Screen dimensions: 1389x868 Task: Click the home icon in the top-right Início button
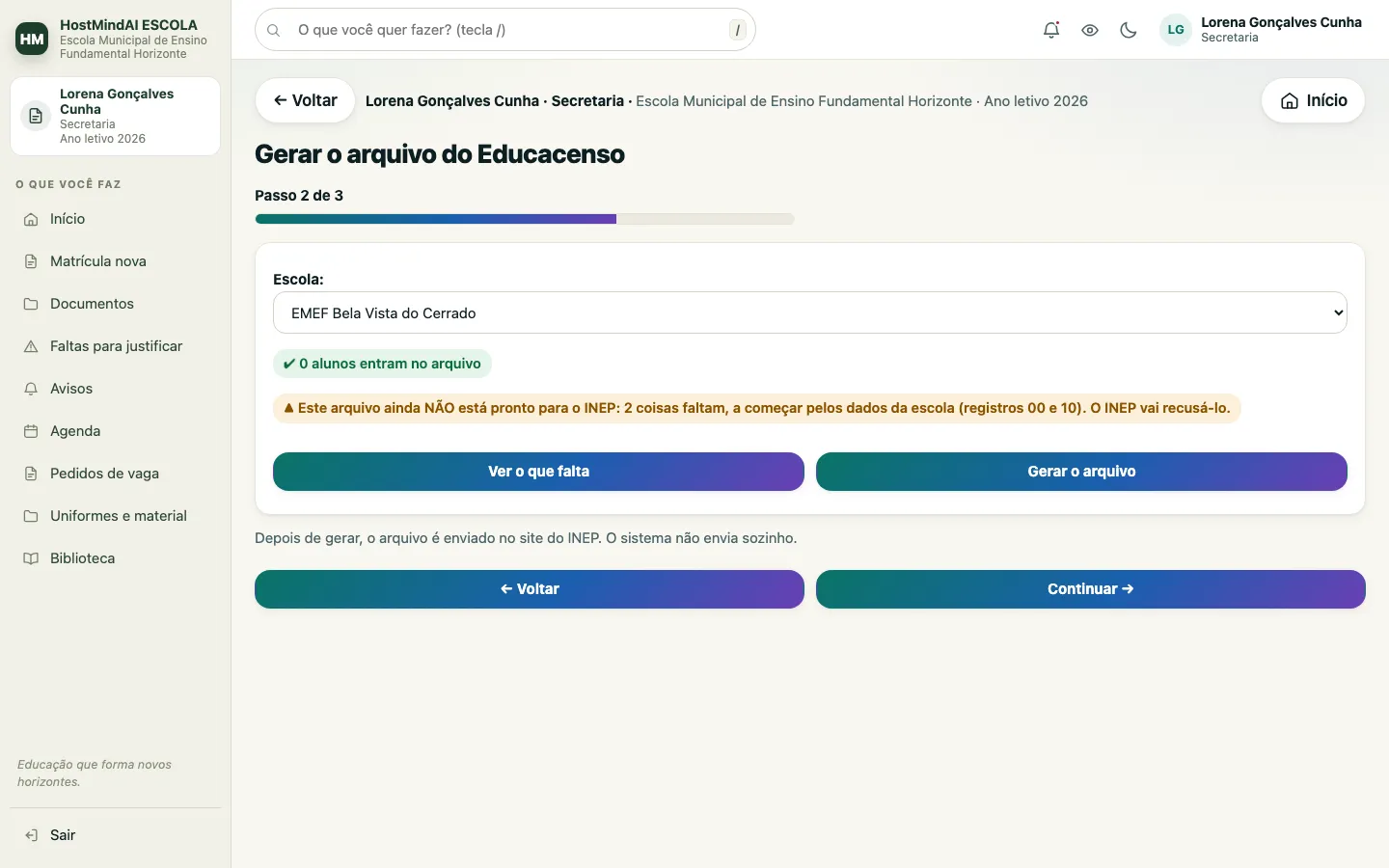[x=1290, y=101]
